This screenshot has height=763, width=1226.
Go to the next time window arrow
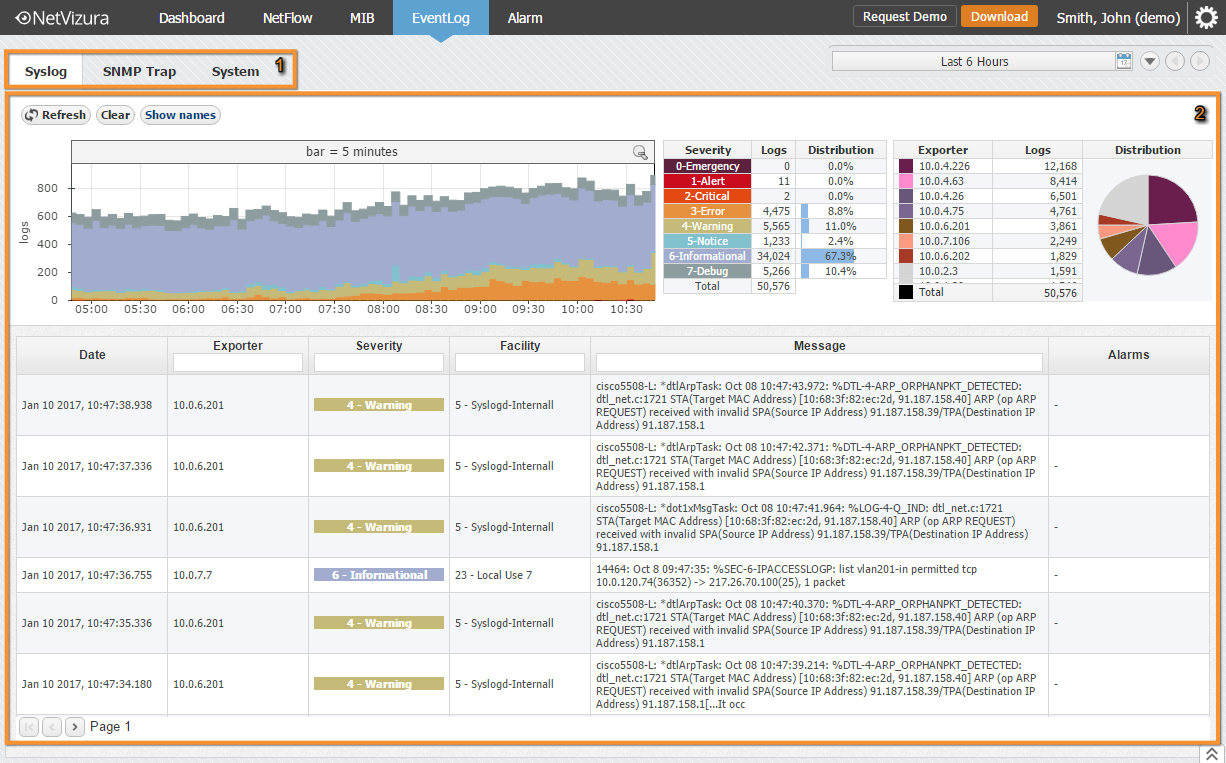(1199, 62)
